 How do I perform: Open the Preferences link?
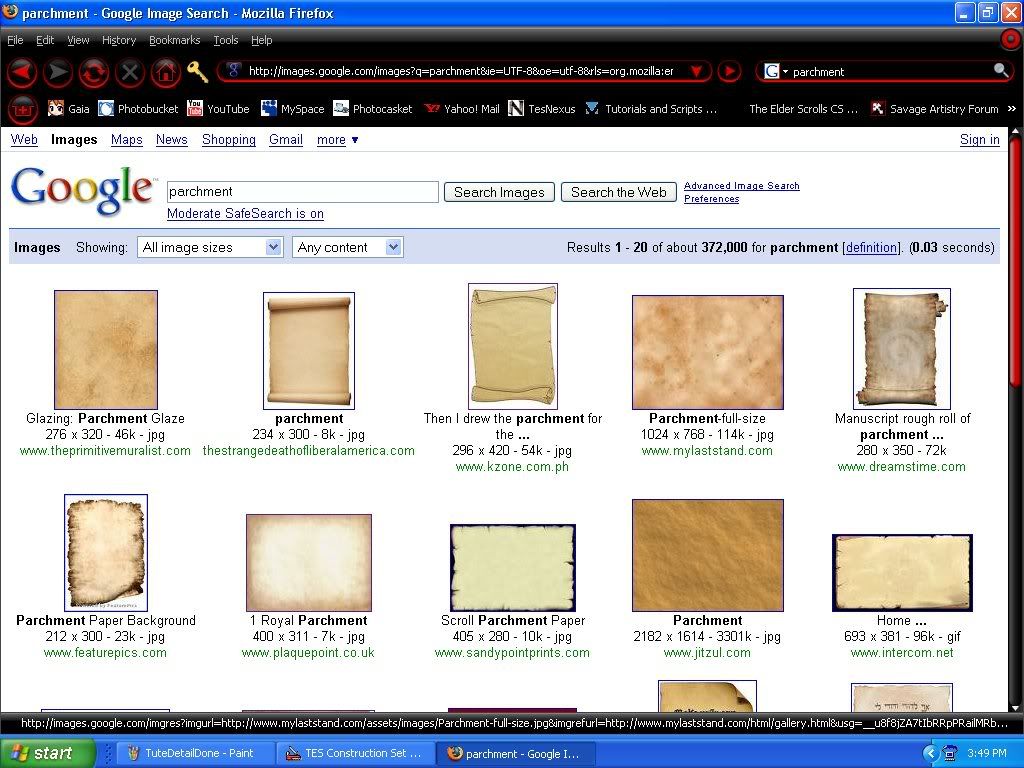[x=712, y=199]
